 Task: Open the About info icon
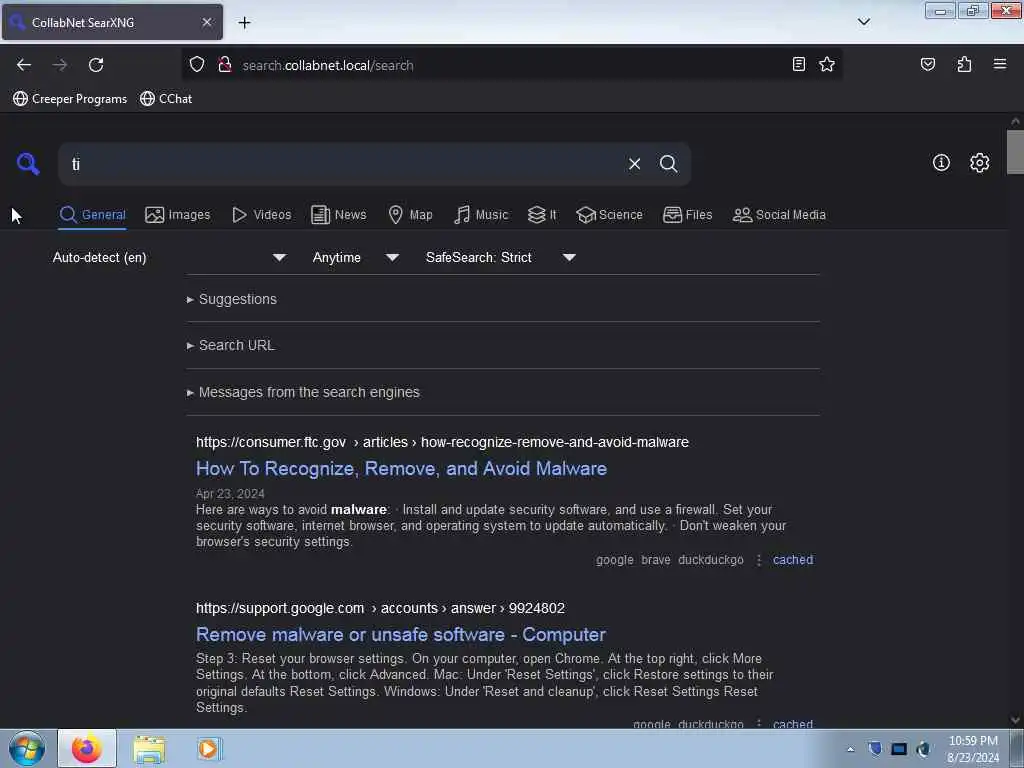[941, 163]
